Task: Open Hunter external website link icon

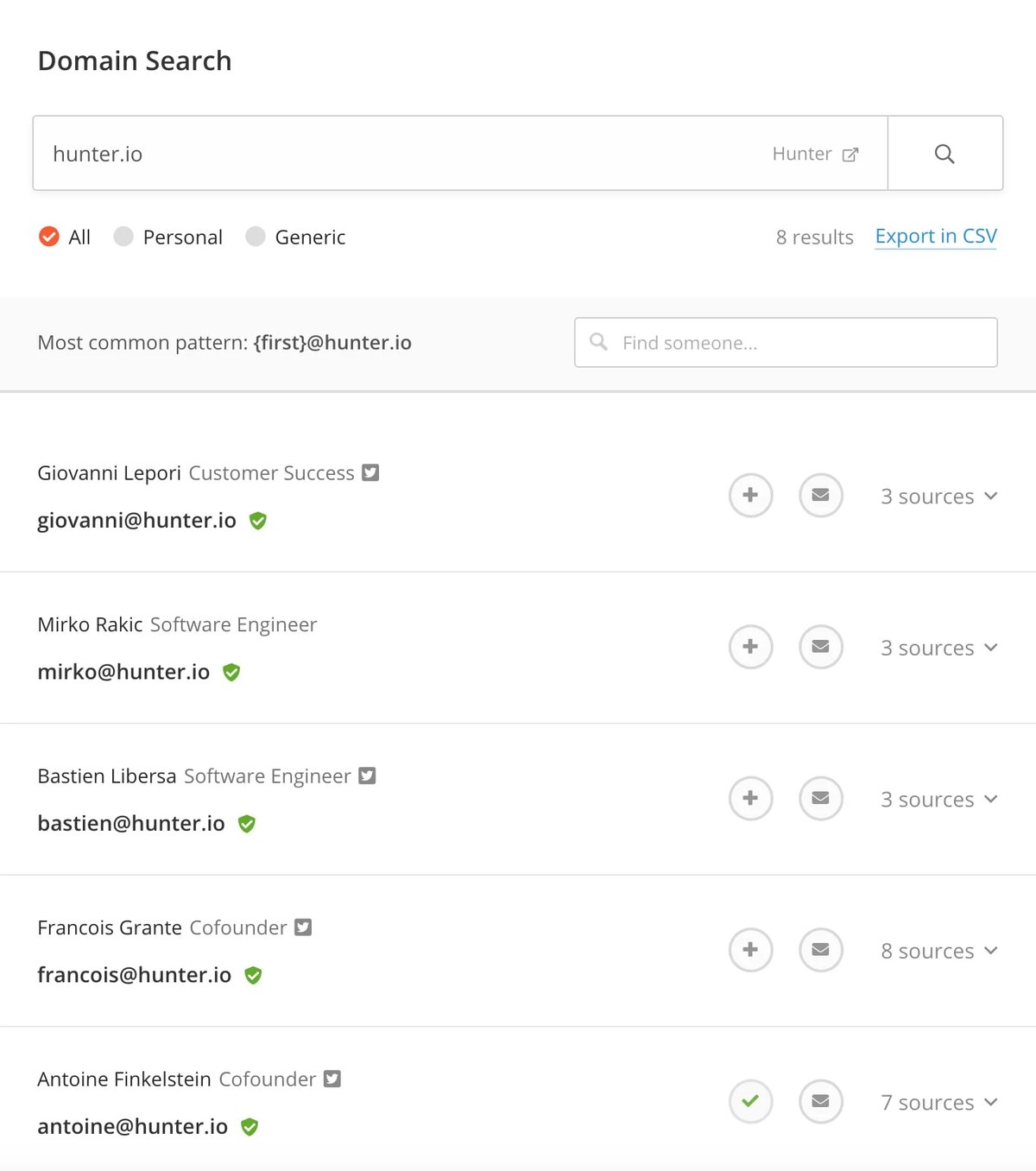Action: 850,155
